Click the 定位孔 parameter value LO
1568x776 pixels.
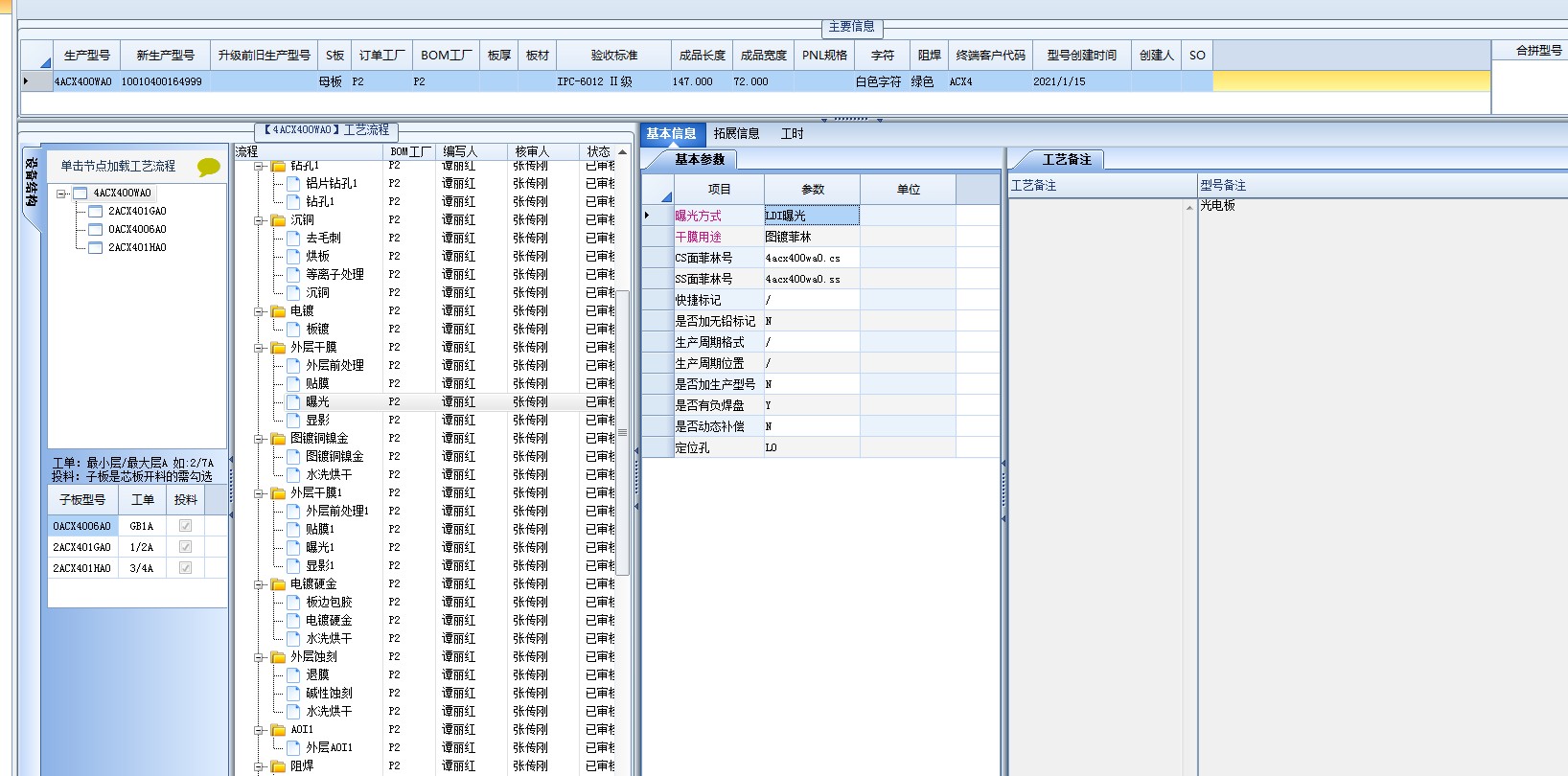pyautogui.click(x=812, y=447)
